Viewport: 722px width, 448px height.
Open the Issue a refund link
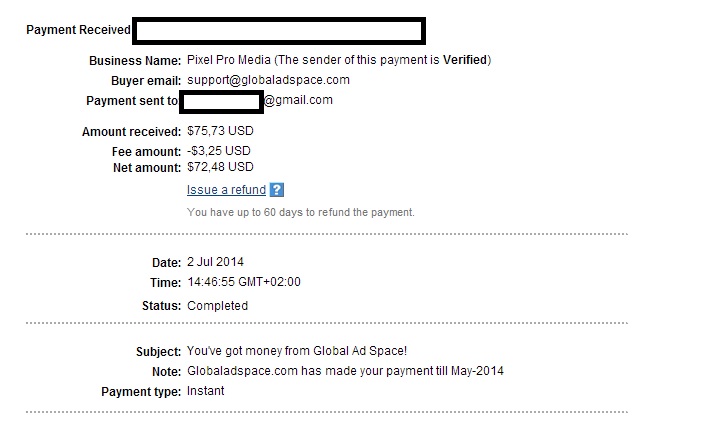click(226, 190)
